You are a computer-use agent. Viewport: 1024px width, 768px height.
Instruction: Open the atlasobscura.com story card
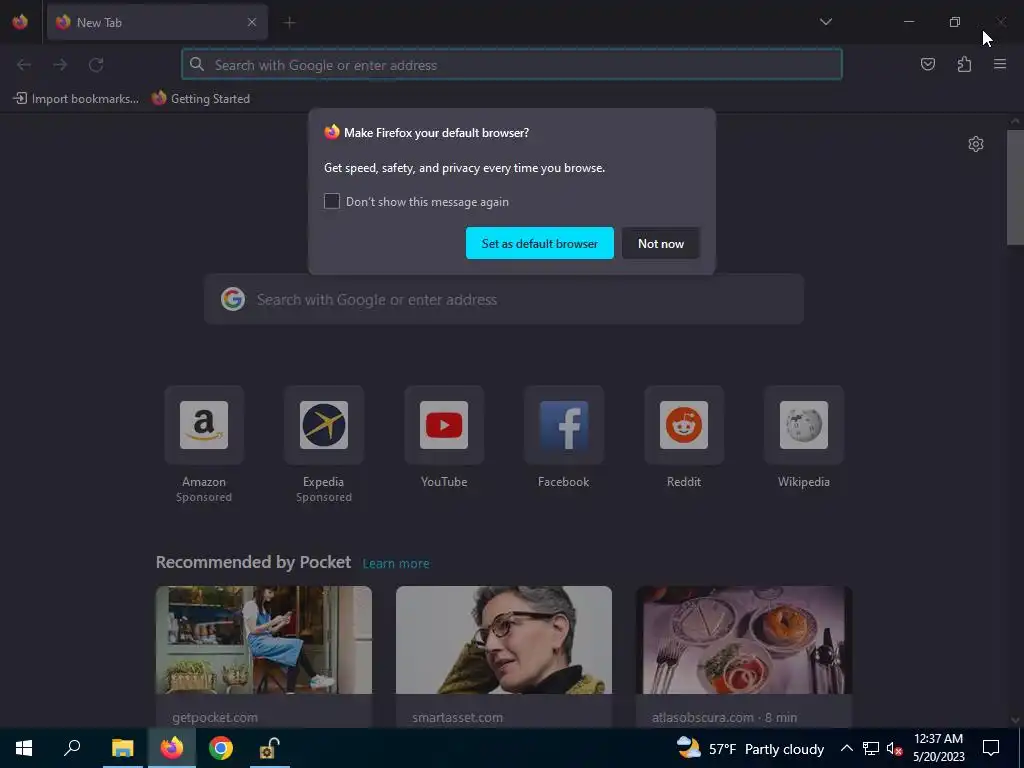coord(744,657)
